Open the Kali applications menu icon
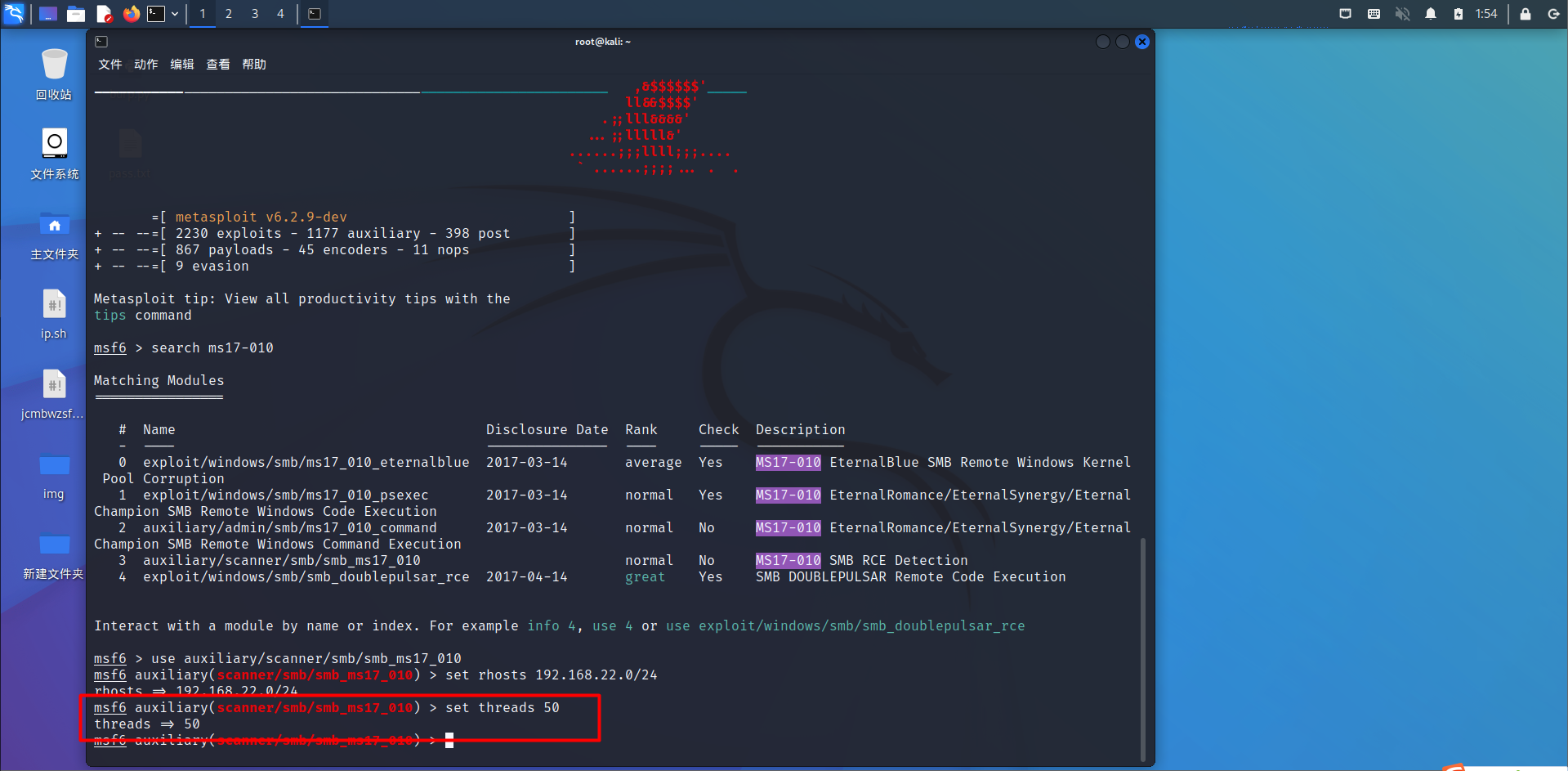Viewport: 1568px width, 771px height. tap(14, 13)
